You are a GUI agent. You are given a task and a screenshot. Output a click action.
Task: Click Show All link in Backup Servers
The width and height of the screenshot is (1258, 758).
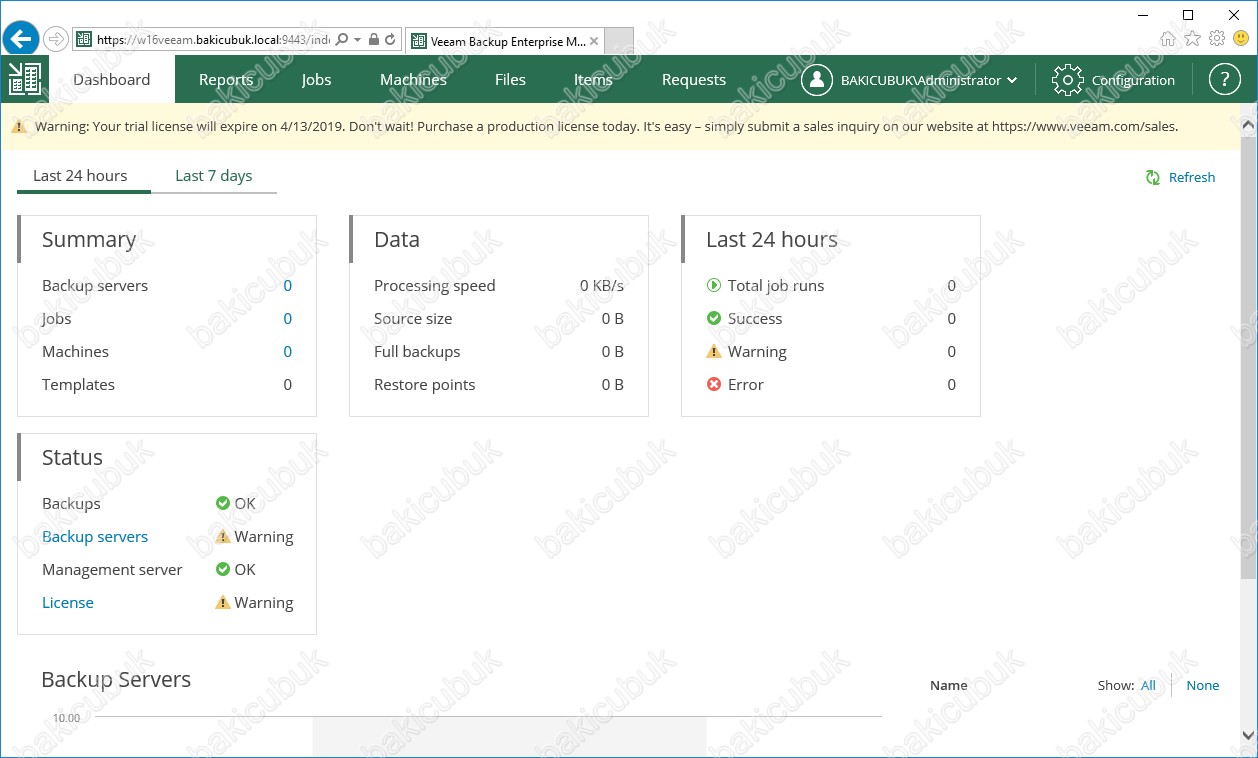[1148, 685]
